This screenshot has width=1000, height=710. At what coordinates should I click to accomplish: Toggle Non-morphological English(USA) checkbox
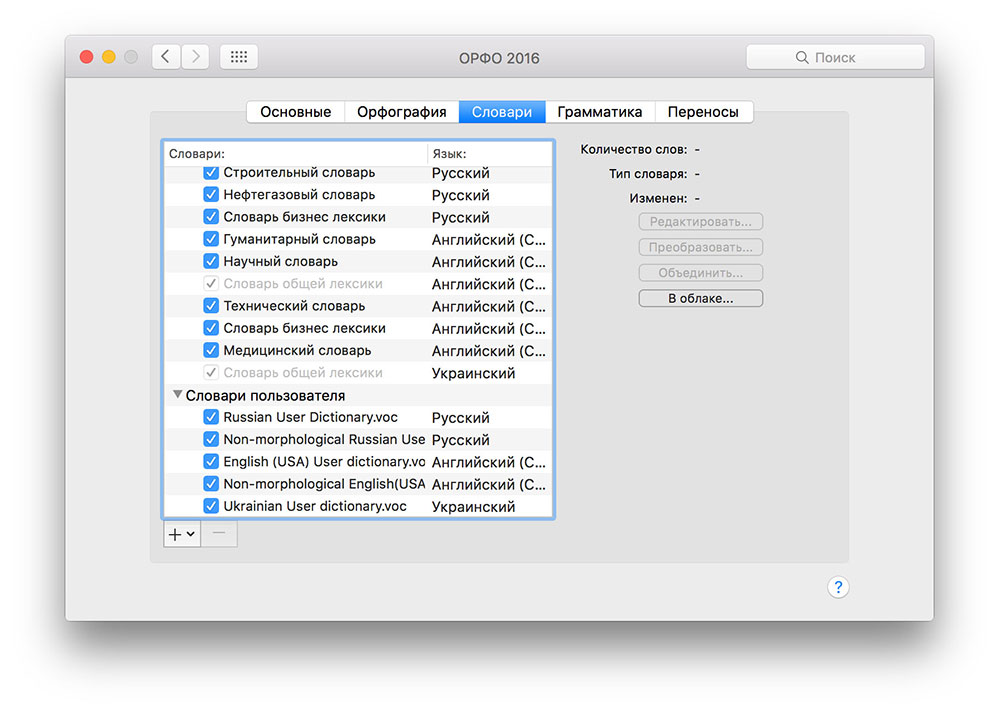click(210, 484)
